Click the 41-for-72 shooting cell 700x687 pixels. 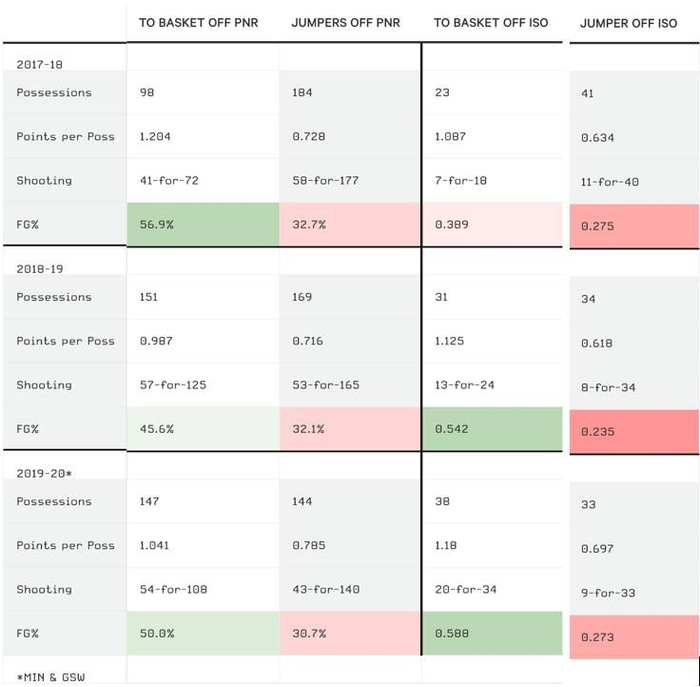point(169,181)
